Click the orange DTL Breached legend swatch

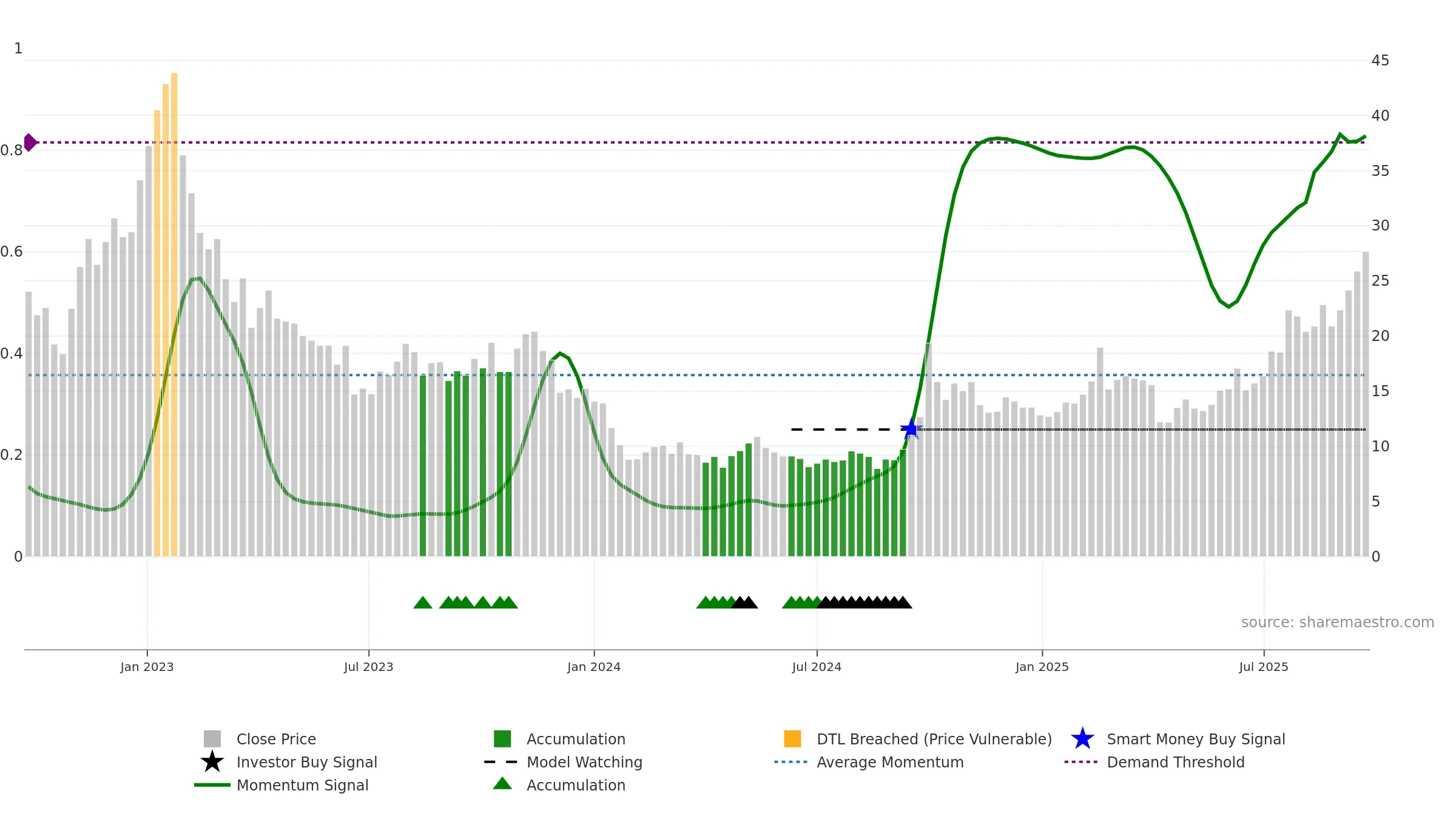pos(792,739)
